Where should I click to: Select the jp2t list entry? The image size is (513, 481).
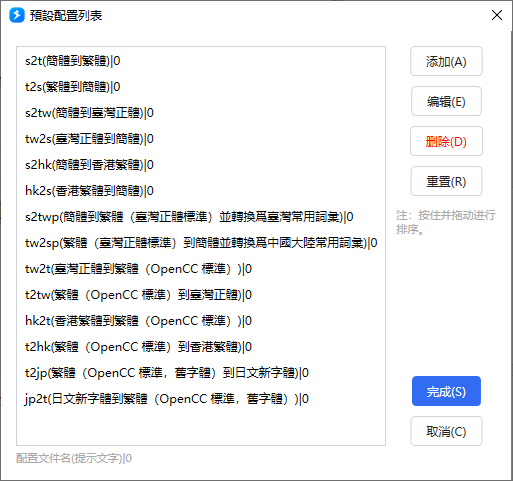click(x=201, y=399)
